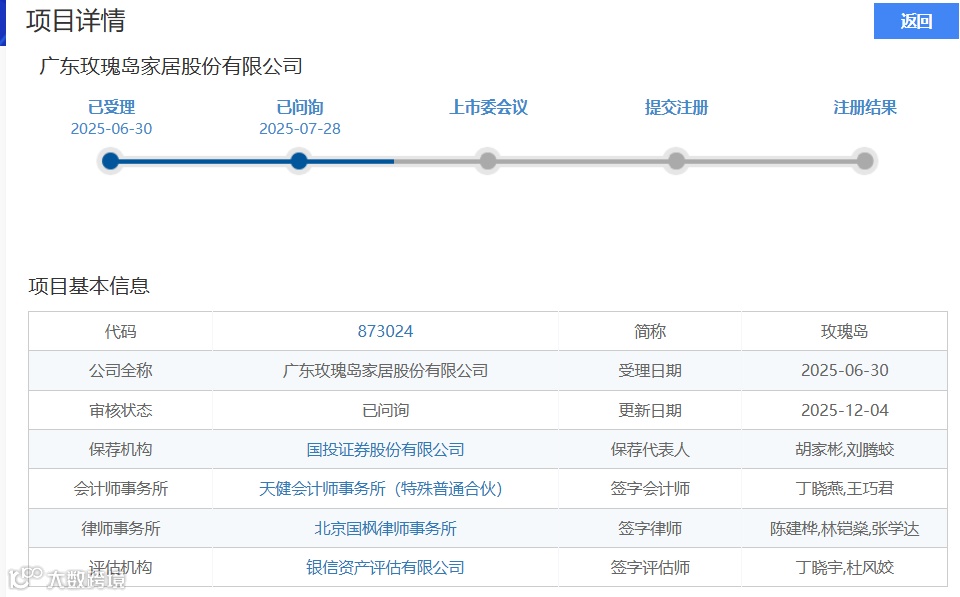The height and width of the screenshot is (597, 960).
Task: Open the 873024 stock code link
Action: click(x=385, y=331)
